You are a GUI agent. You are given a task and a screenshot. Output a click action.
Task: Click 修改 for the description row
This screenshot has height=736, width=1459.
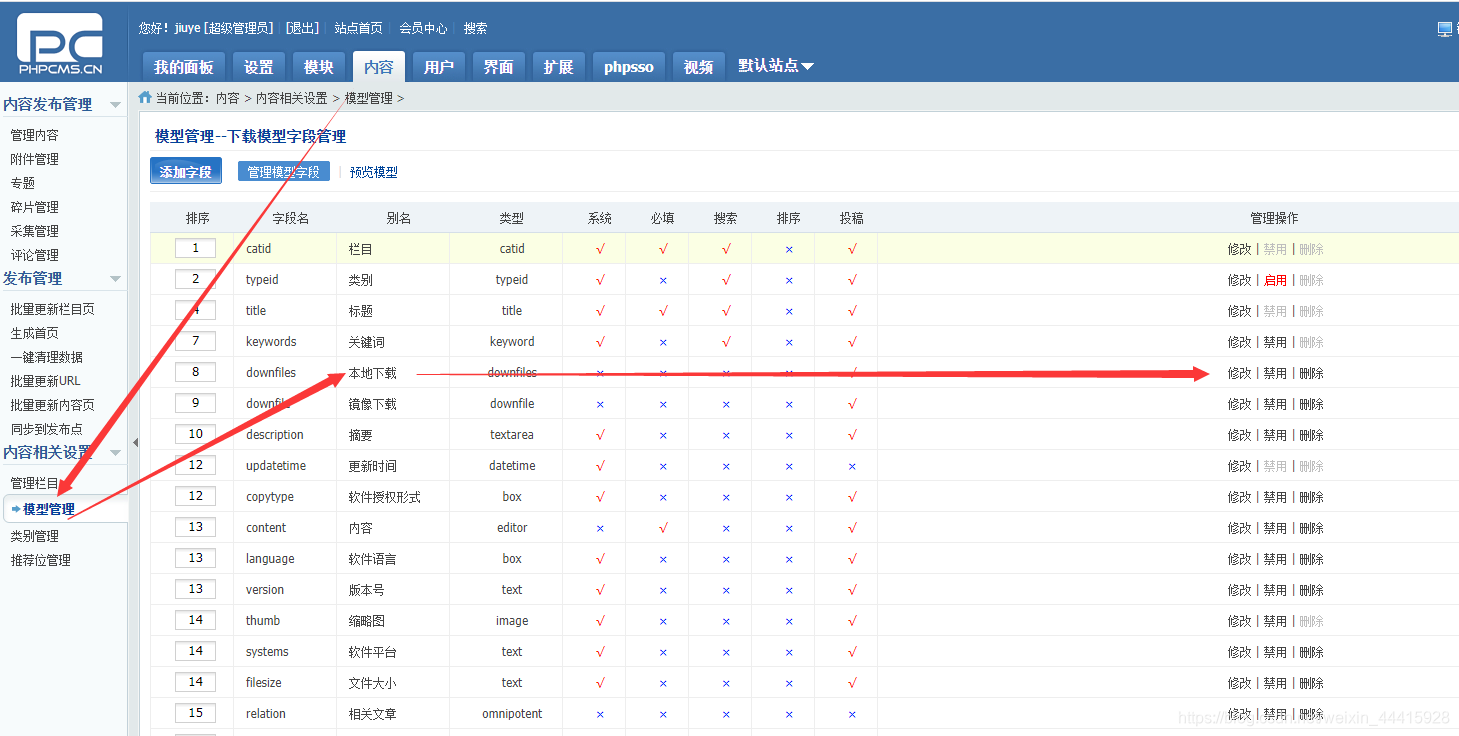pos(1240,435)
